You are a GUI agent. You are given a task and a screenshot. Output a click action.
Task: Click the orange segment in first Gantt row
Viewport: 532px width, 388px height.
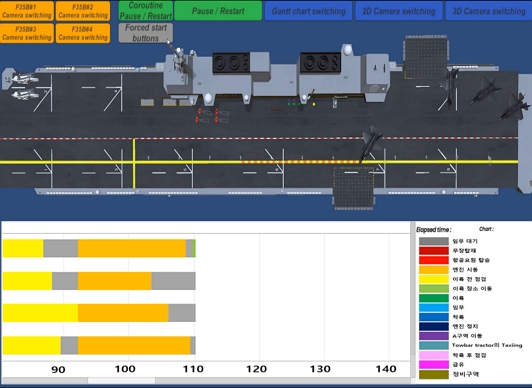pos(132,248)
